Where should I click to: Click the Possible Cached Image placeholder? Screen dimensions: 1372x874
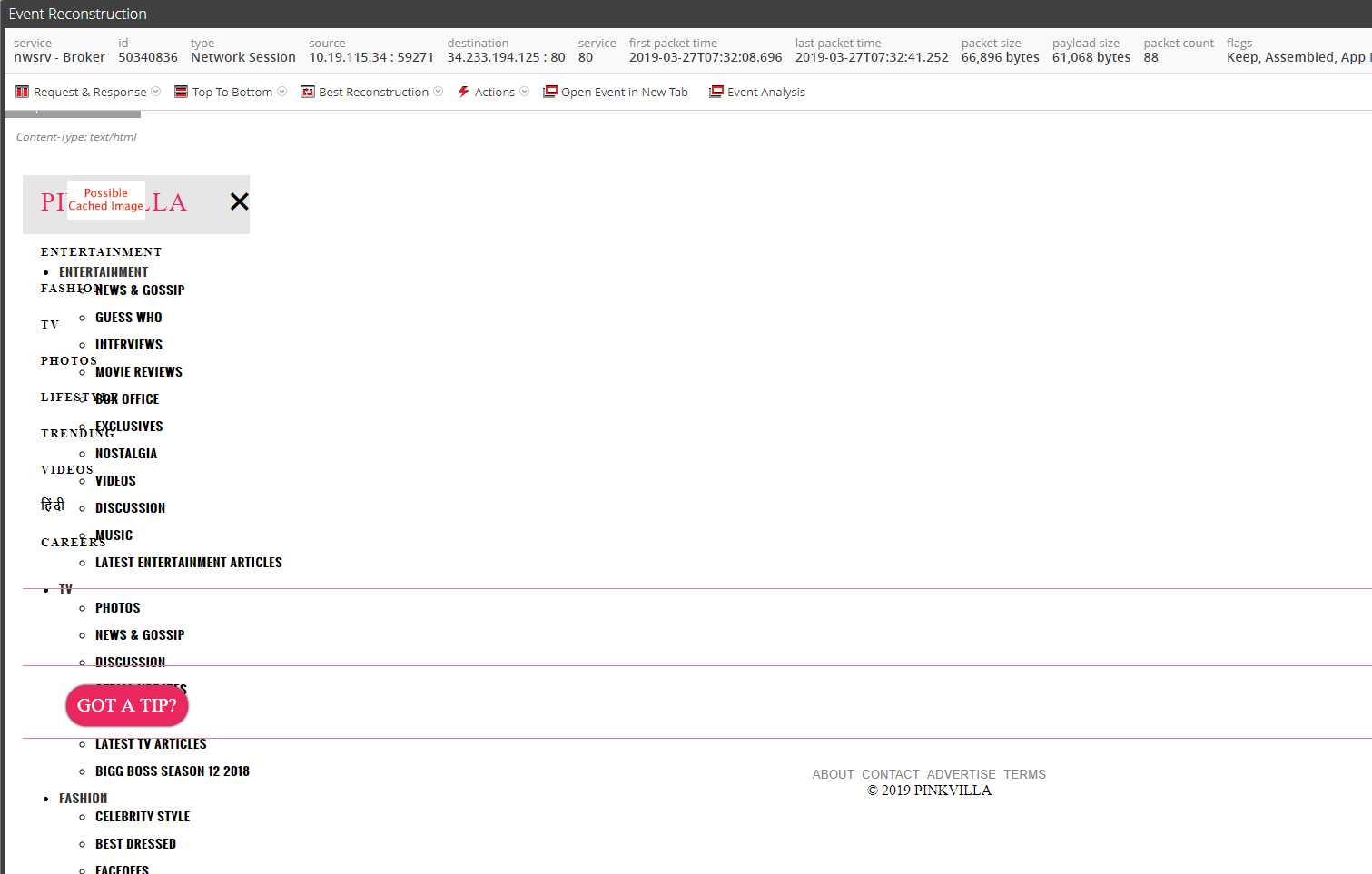pyautogui.click(x=106, y=200)
